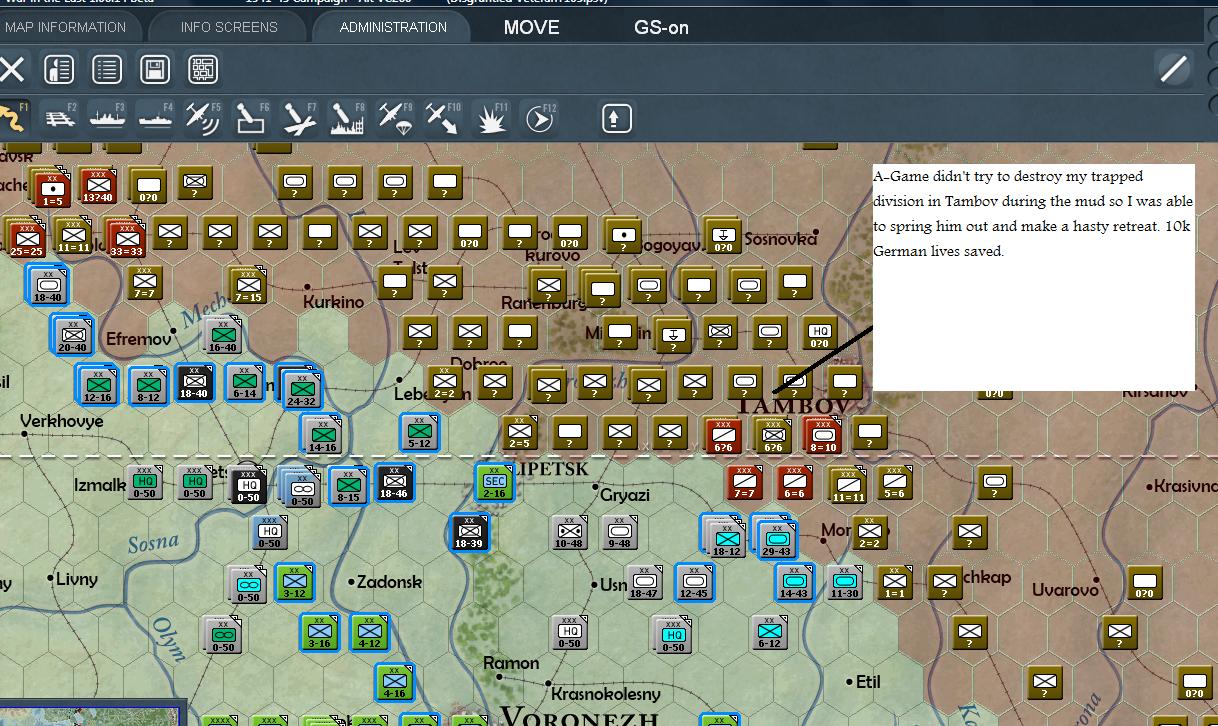Image resolution: width=1218 pixels, height=726 pixels.
Task: Select F4 amphibious transport mode icon
Action: [x=156, y=118]
